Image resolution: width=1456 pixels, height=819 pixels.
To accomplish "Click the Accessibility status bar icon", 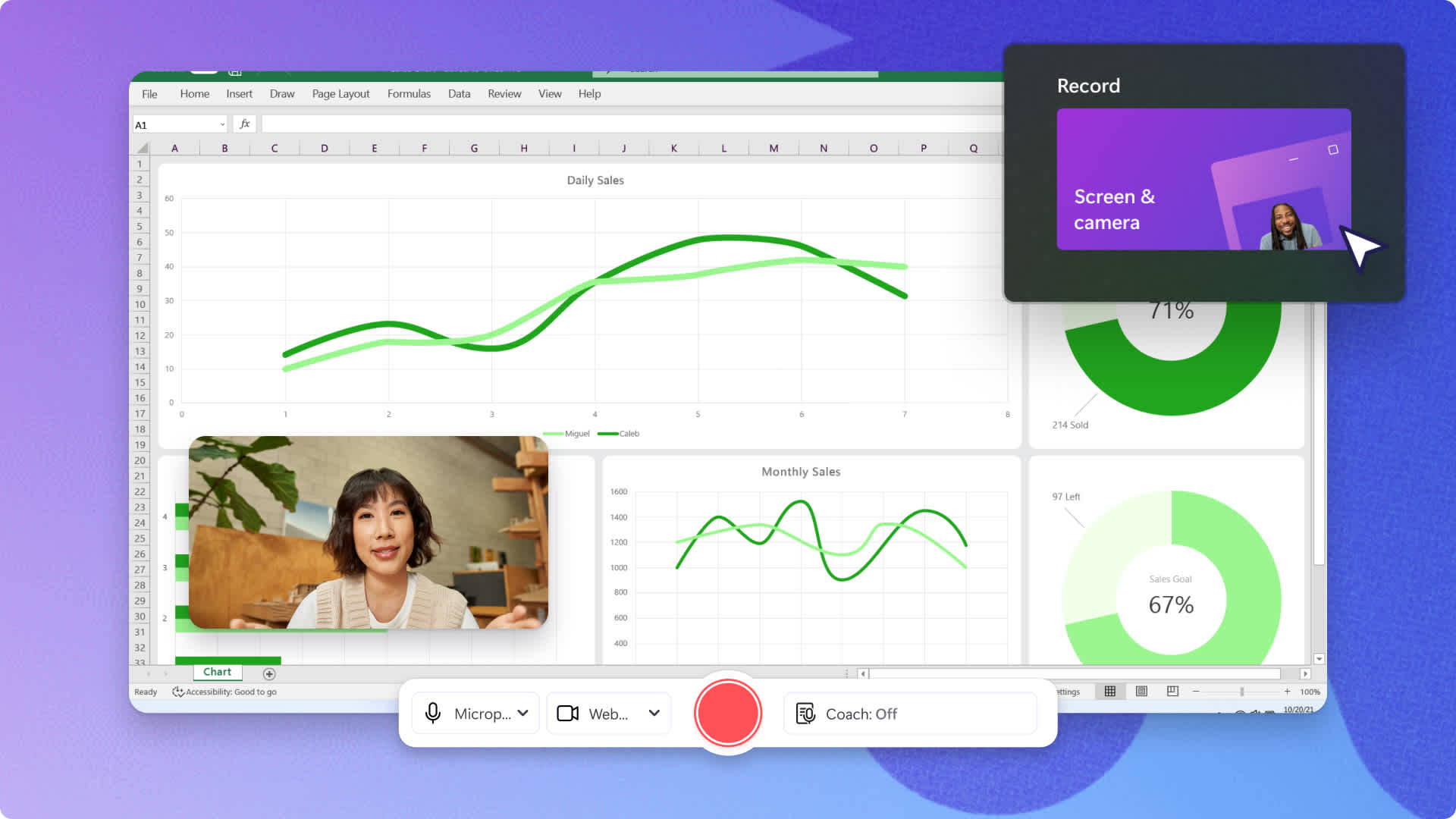I will point(175,691).
